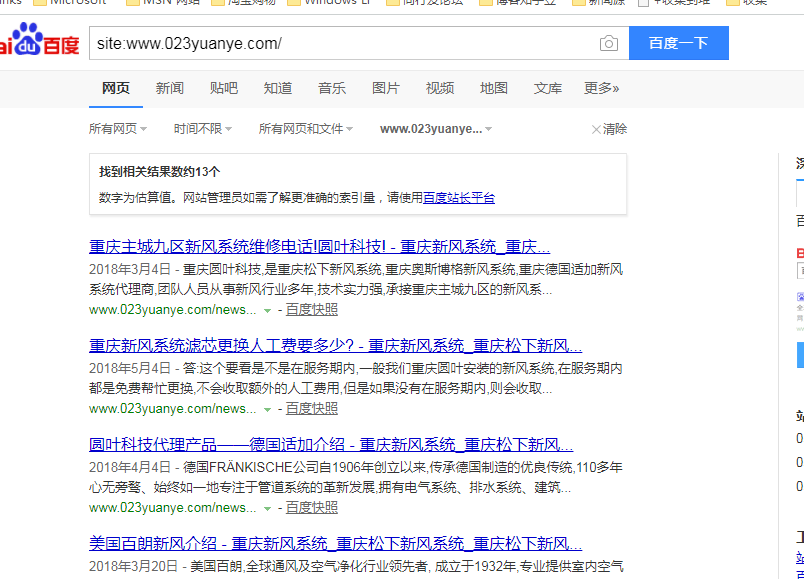Switch to the 音乐 tab
804x579 pixels.
[332, 88]
